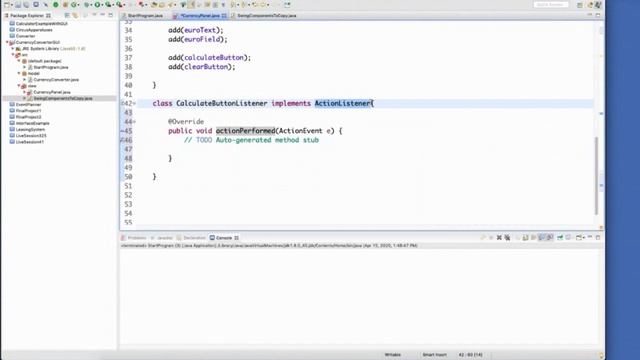The width and height of the screenshot is (640, 360).
Task: Collapse the CurrencyConverterGUI project node
Action: [7, 42]
